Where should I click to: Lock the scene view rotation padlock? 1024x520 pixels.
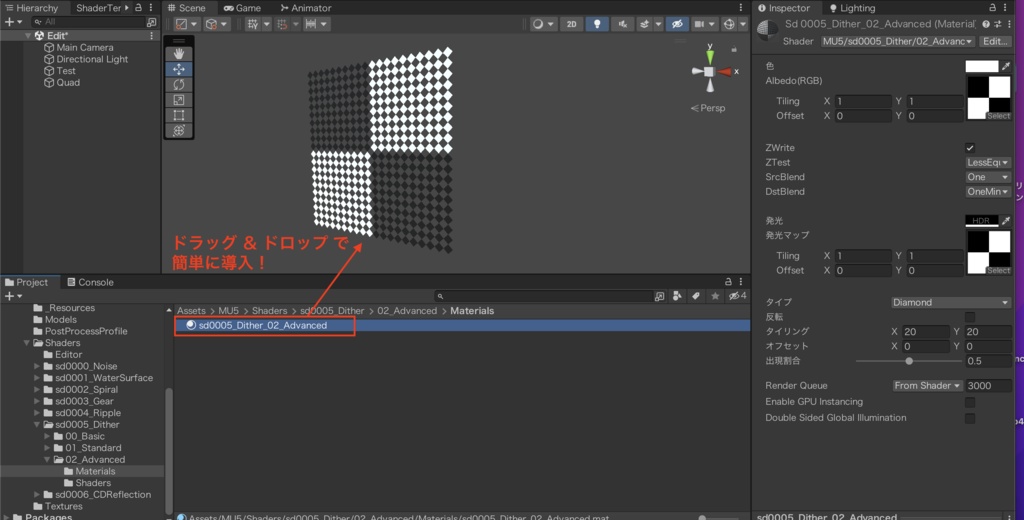pyautogui.click(x=734, y=49)
